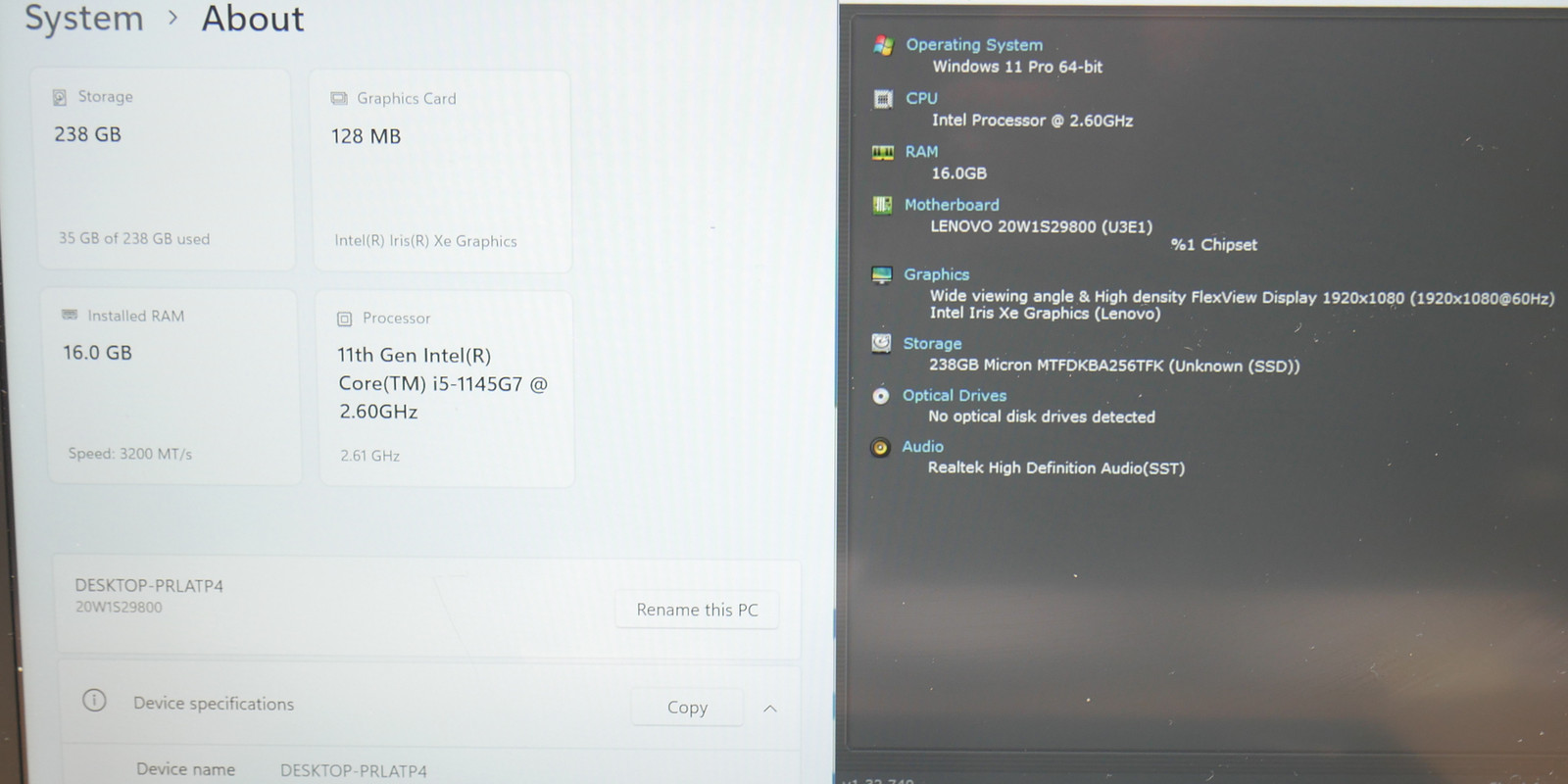Click the Storage card icon in Settings

pyautogui.click(x=60, y=97)
